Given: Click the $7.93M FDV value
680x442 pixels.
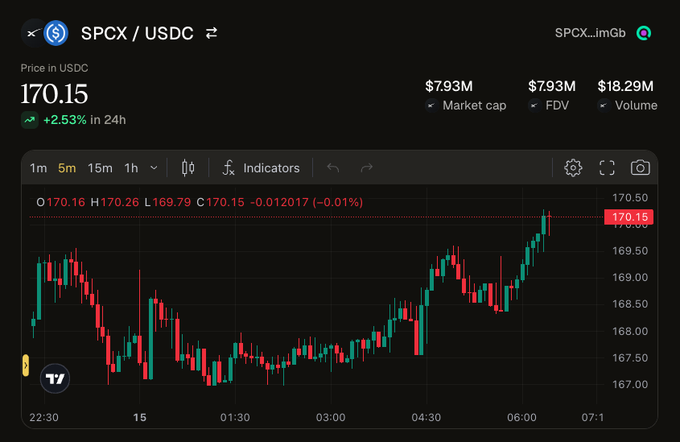Looking at the screenshot, I should tap(552, 86).
